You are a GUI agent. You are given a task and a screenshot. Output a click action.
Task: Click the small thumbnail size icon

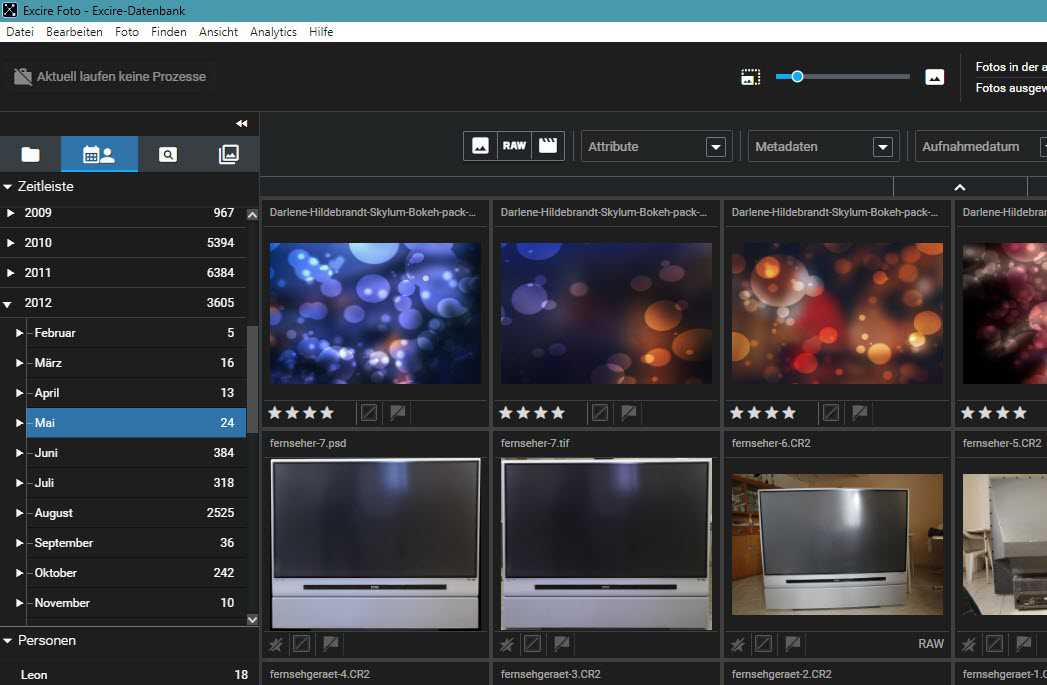(x=751, y=77)
